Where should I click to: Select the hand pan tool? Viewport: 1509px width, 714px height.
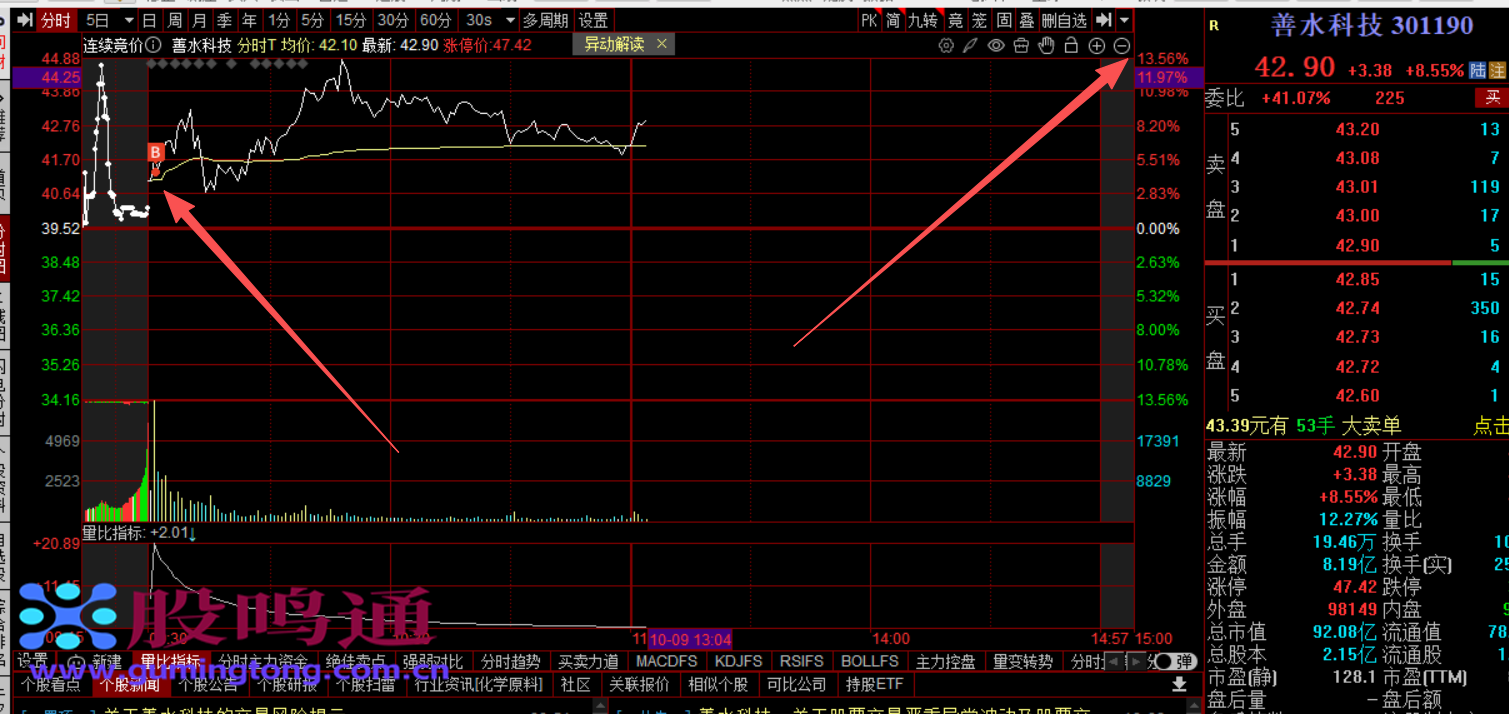(1046, 45)
